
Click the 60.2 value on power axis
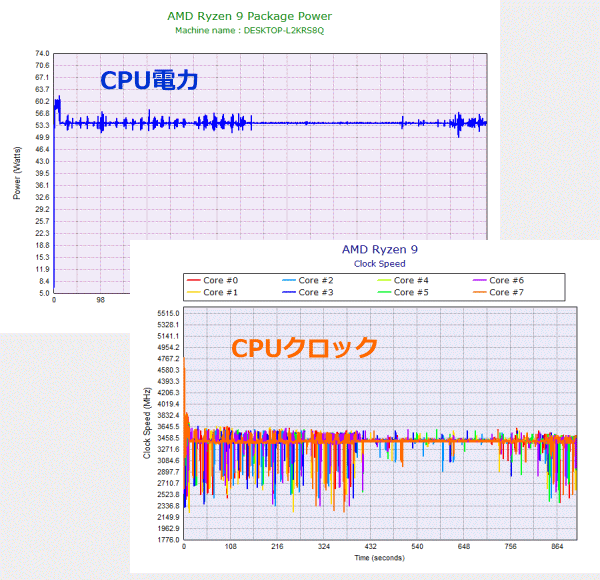coord(42,101)
